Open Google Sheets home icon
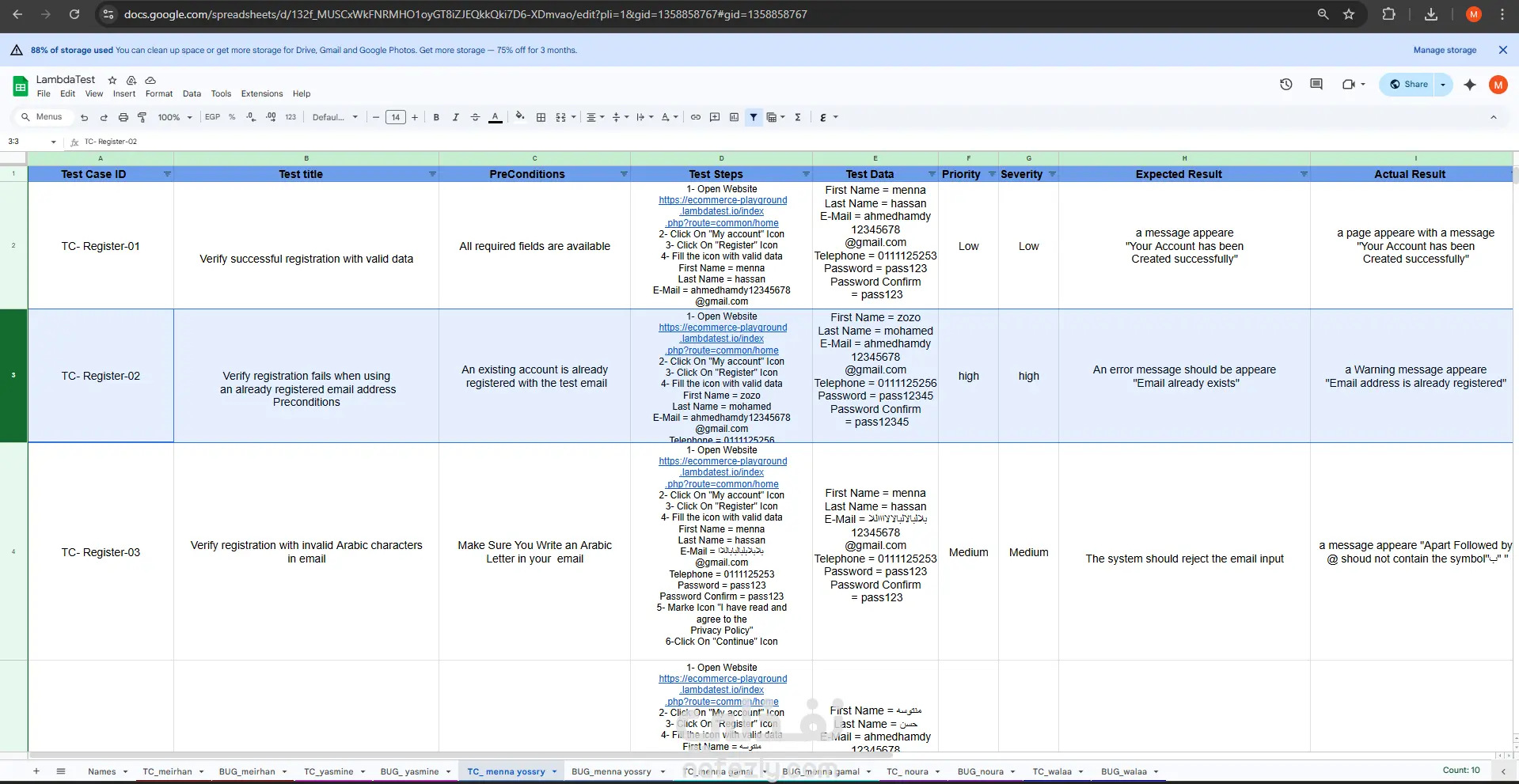Screen dimensions: 1519x784 21,86
